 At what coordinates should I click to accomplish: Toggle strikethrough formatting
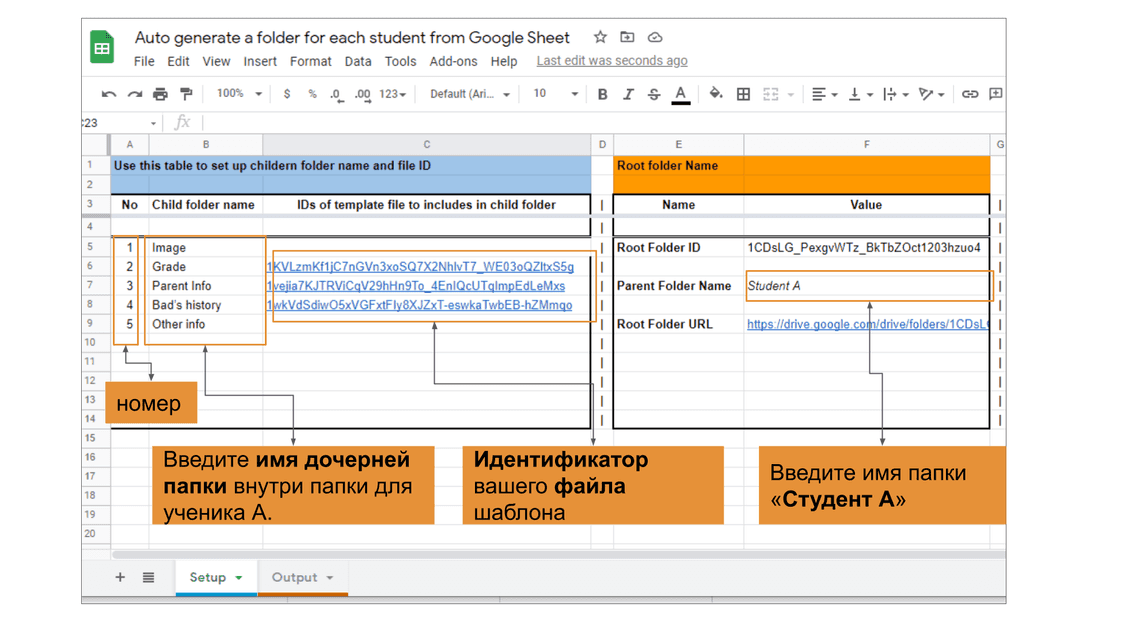pyautogui.click(x=654, y=94)
